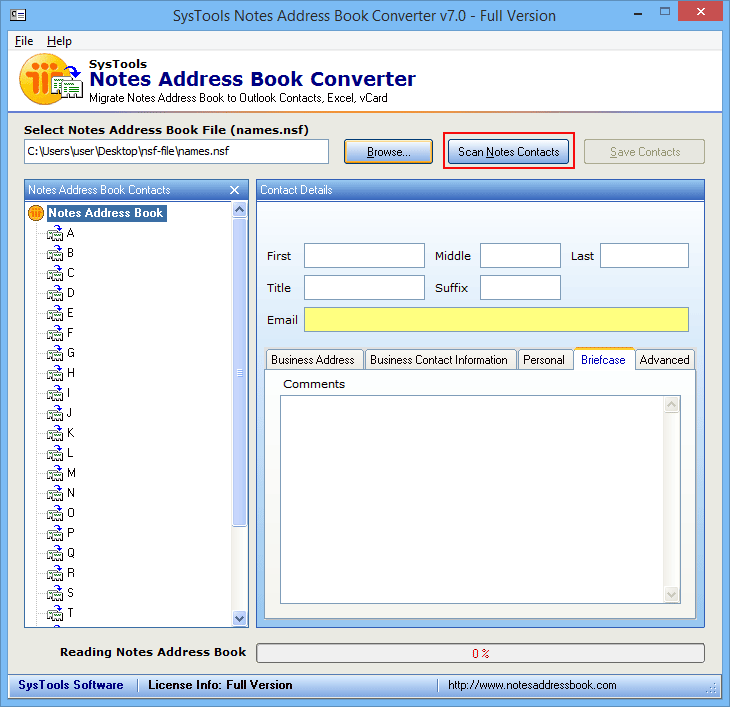Click the contact card icon beside letter P
Screen dimensions: 730x707
tap(55, 533)
